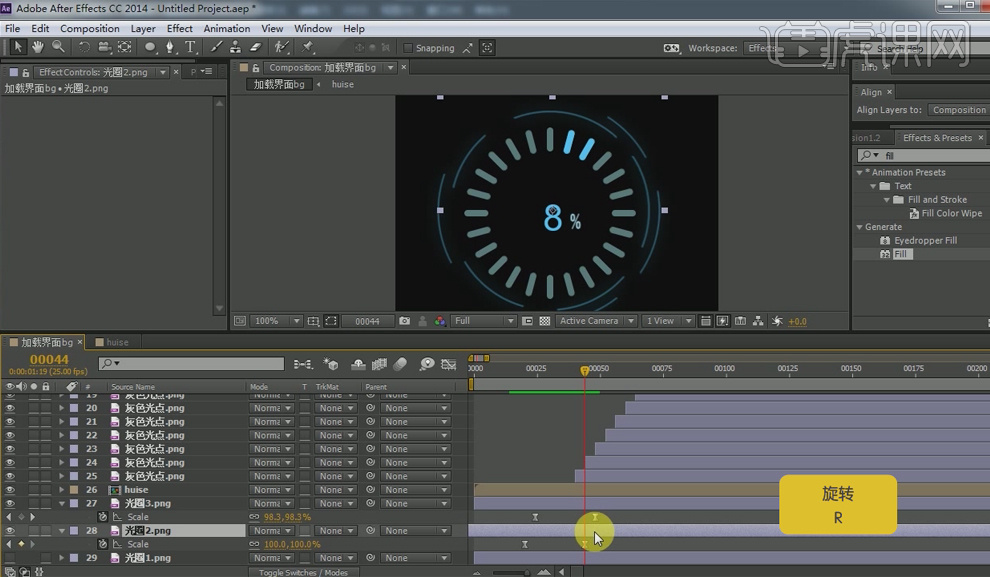Image resolution: width=990 pixels, height=577 pixels.
Task: Toggle visibility of 光圈3.png layer
Action: click(11, 504)
